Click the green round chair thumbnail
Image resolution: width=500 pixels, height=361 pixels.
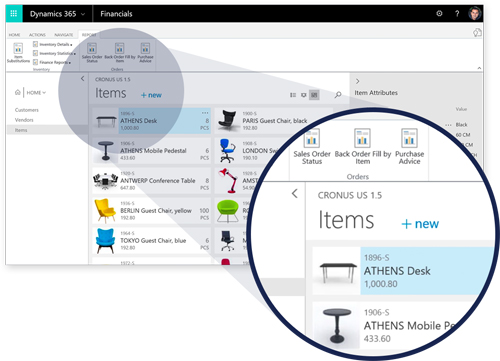pyautogui.click(x=228, y=211)
